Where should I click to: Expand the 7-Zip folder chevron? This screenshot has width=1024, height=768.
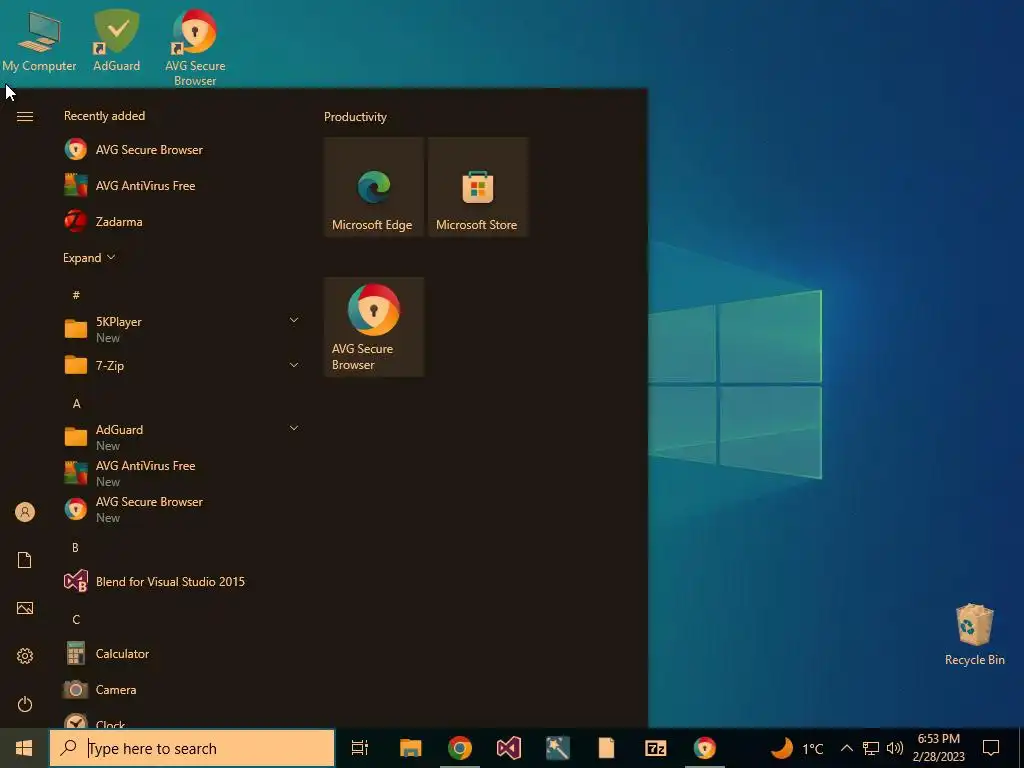(294, 365)
